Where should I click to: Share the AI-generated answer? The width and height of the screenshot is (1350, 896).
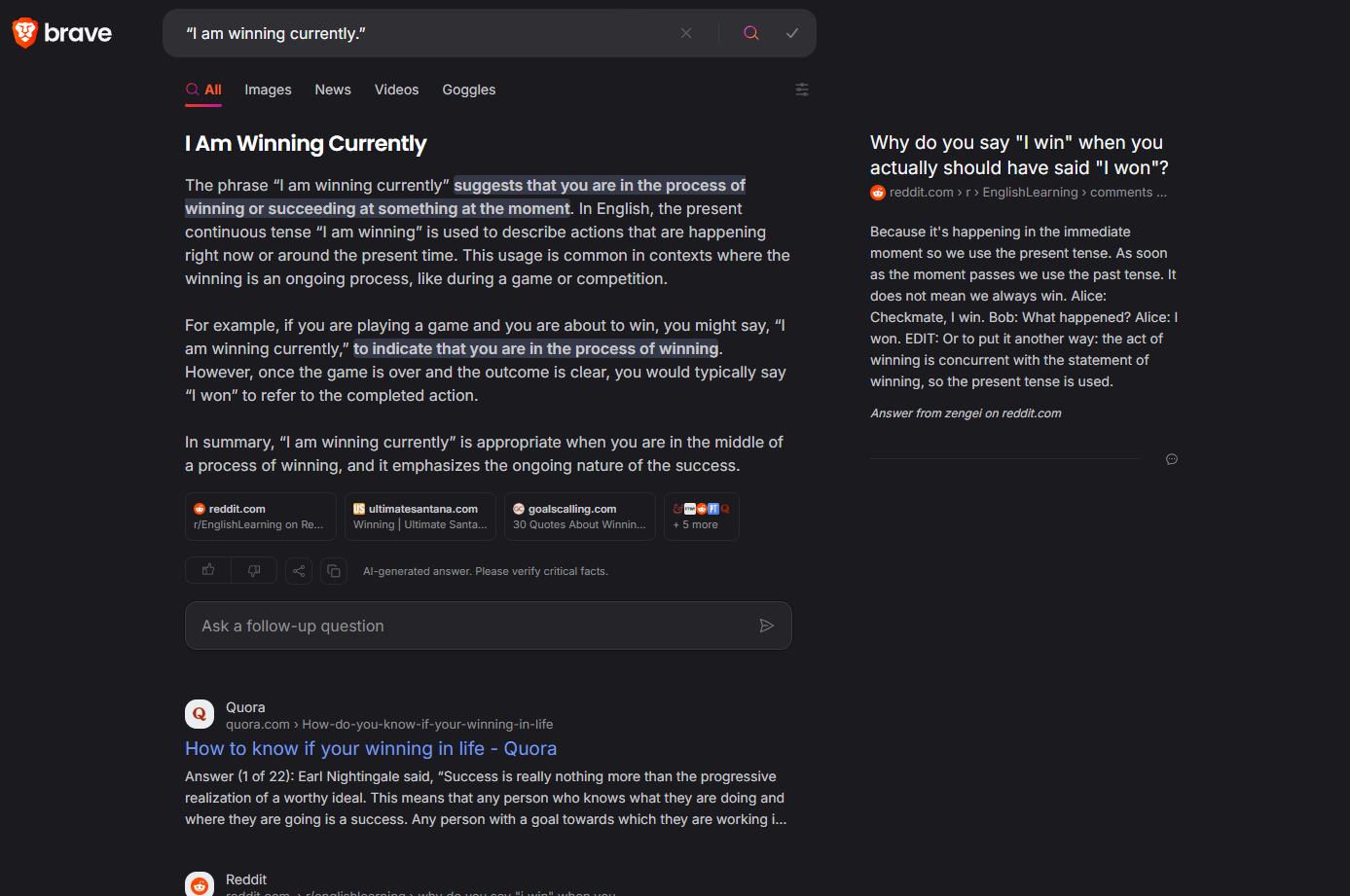click(299, 571)
